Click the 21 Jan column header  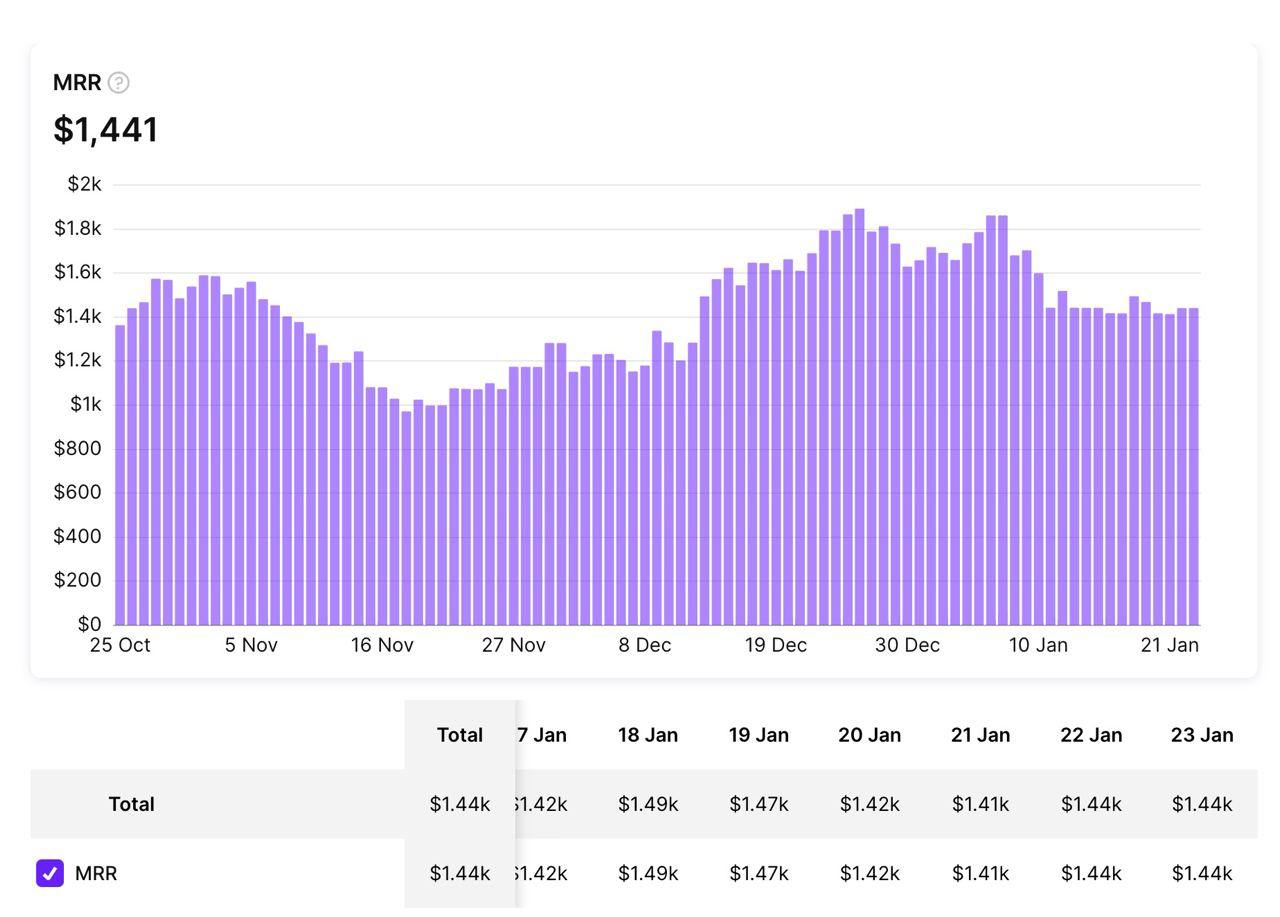pyautogui.click(x=980, y=735)
